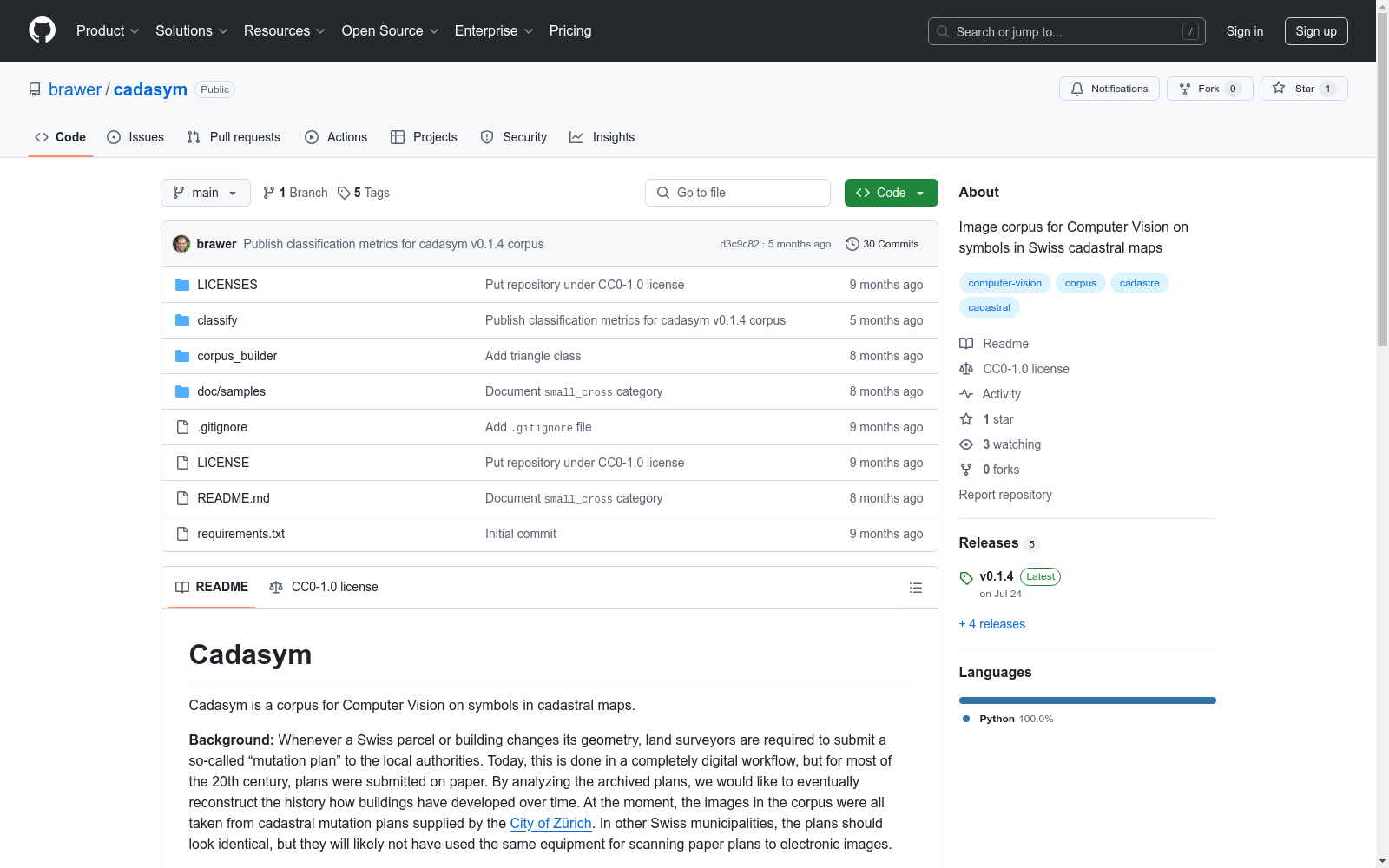Click the blue Python language dot
Viewport: 1389px width, 868px height.
(966, 719)
